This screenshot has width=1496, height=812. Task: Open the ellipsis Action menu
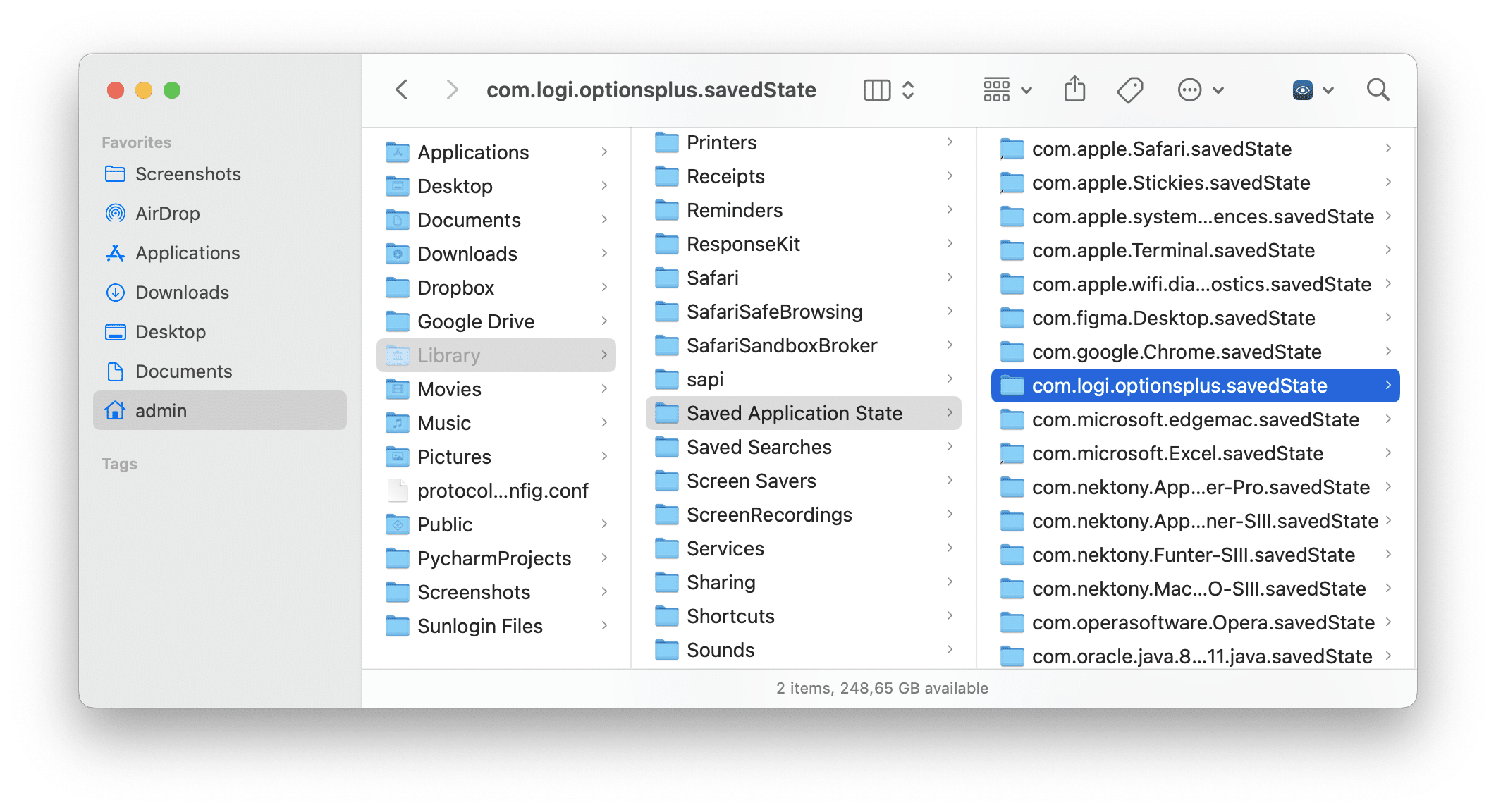point(1189,90)
